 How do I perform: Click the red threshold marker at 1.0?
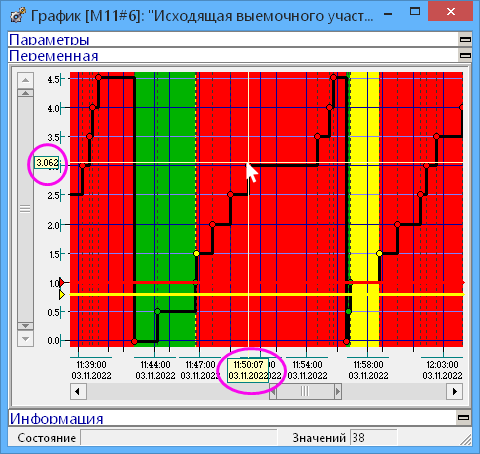[62, 283]
